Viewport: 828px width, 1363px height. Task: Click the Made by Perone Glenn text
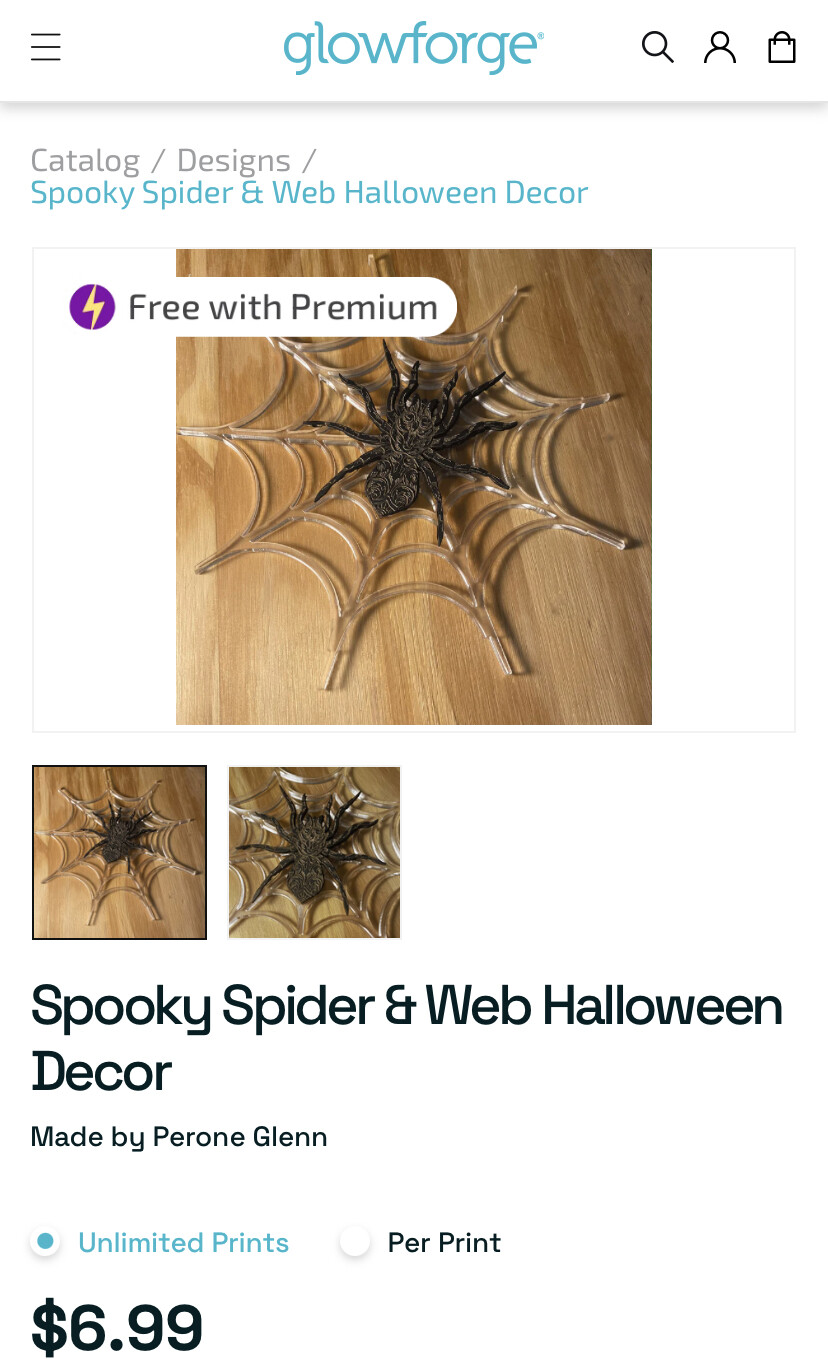pyautogui.click(x=179, y=1137)
